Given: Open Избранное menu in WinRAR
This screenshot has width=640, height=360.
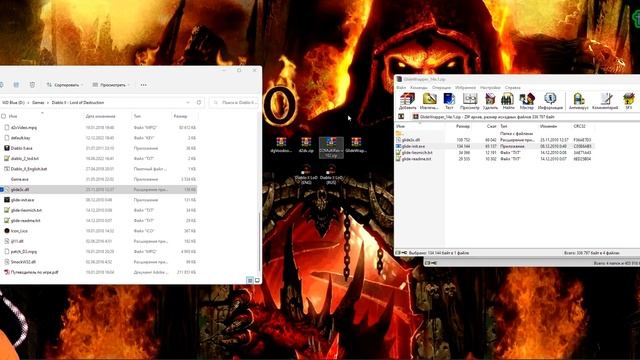Looking at the screenshot, I should [465, 87].
